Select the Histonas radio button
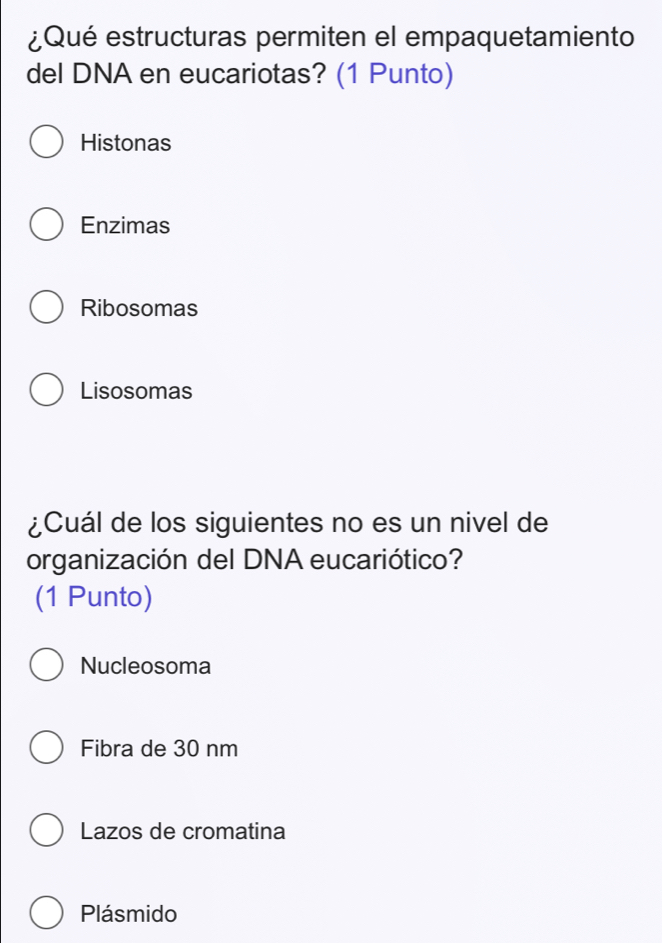Viewport: 662px width, 943px height. click(47, 143)
